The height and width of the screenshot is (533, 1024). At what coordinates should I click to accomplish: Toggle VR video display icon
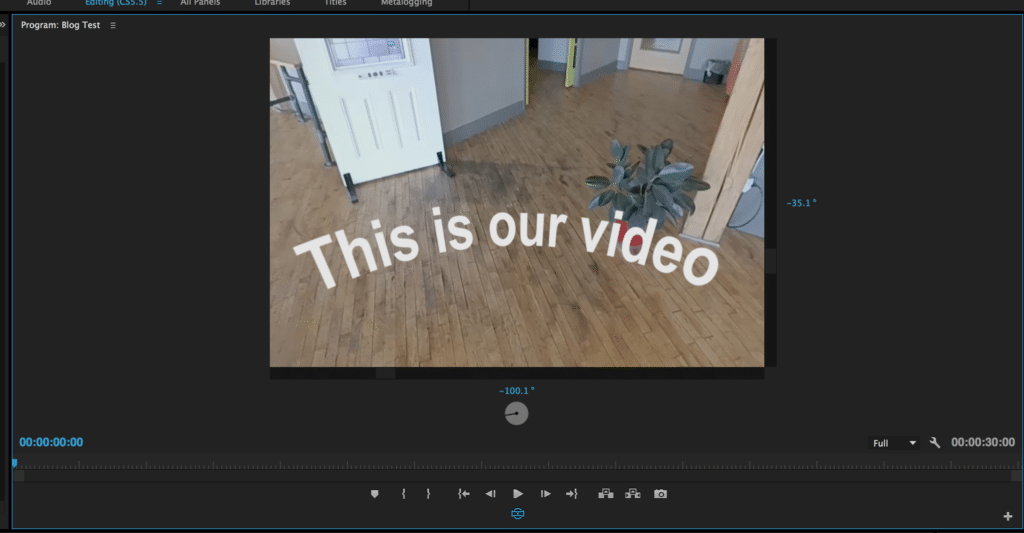[x=518, y=514]
